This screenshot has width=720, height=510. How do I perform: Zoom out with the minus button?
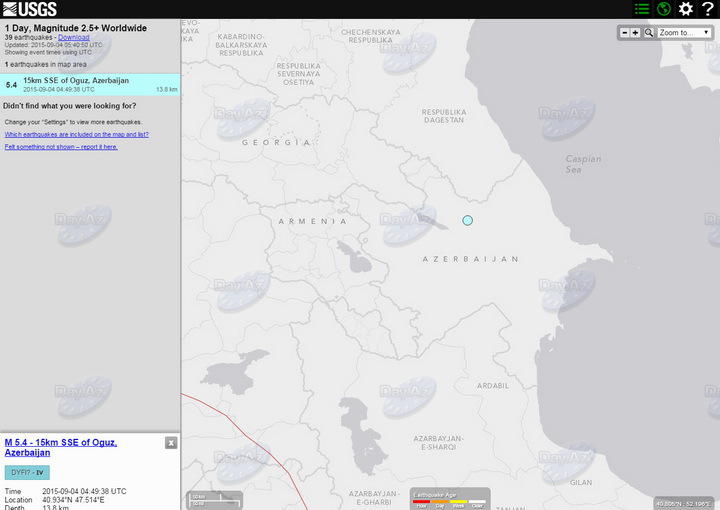625,33
